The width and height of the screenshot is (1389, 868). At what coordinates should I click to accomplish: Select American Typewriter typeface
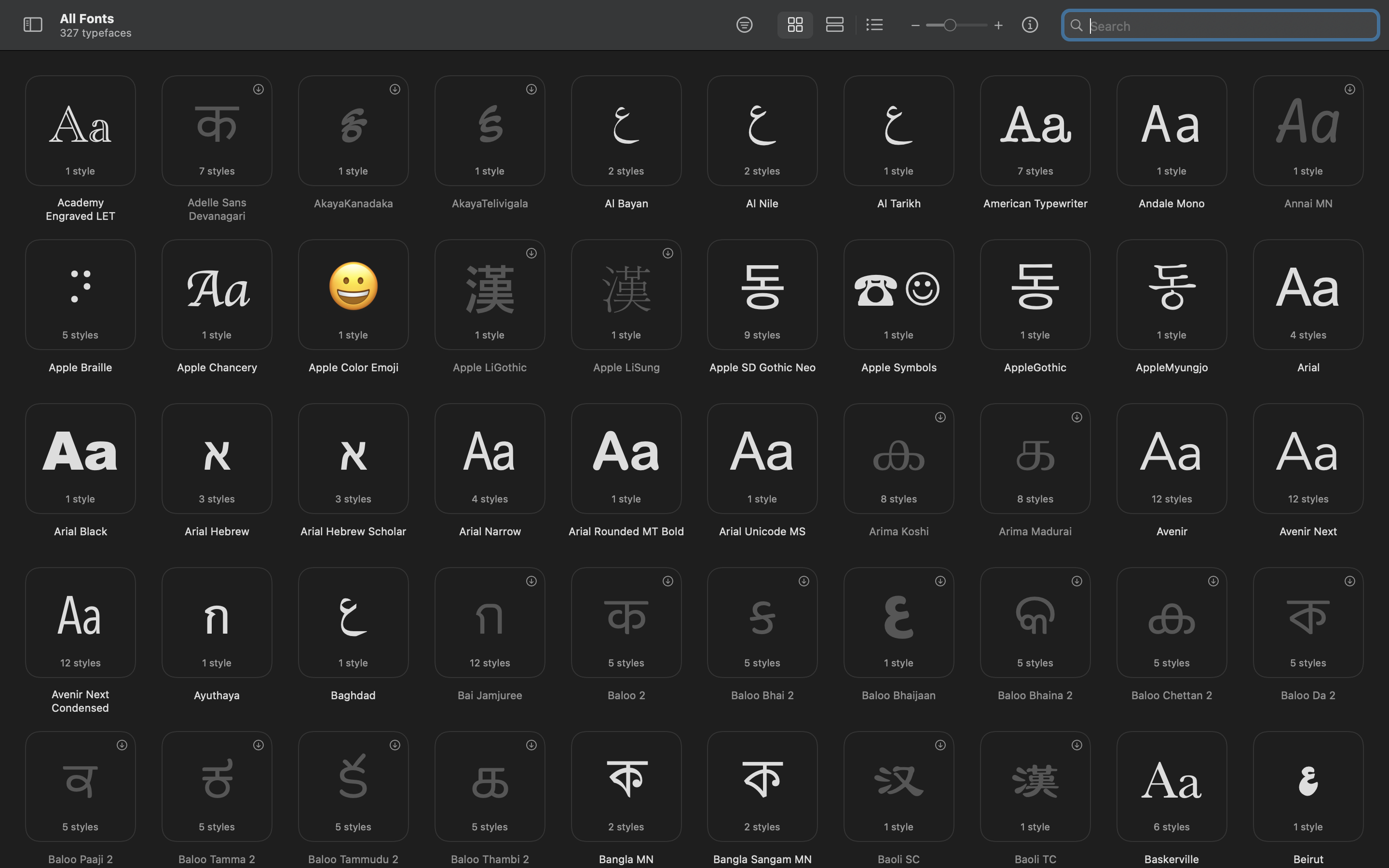pyautogui.click(x=1035, y=130)
